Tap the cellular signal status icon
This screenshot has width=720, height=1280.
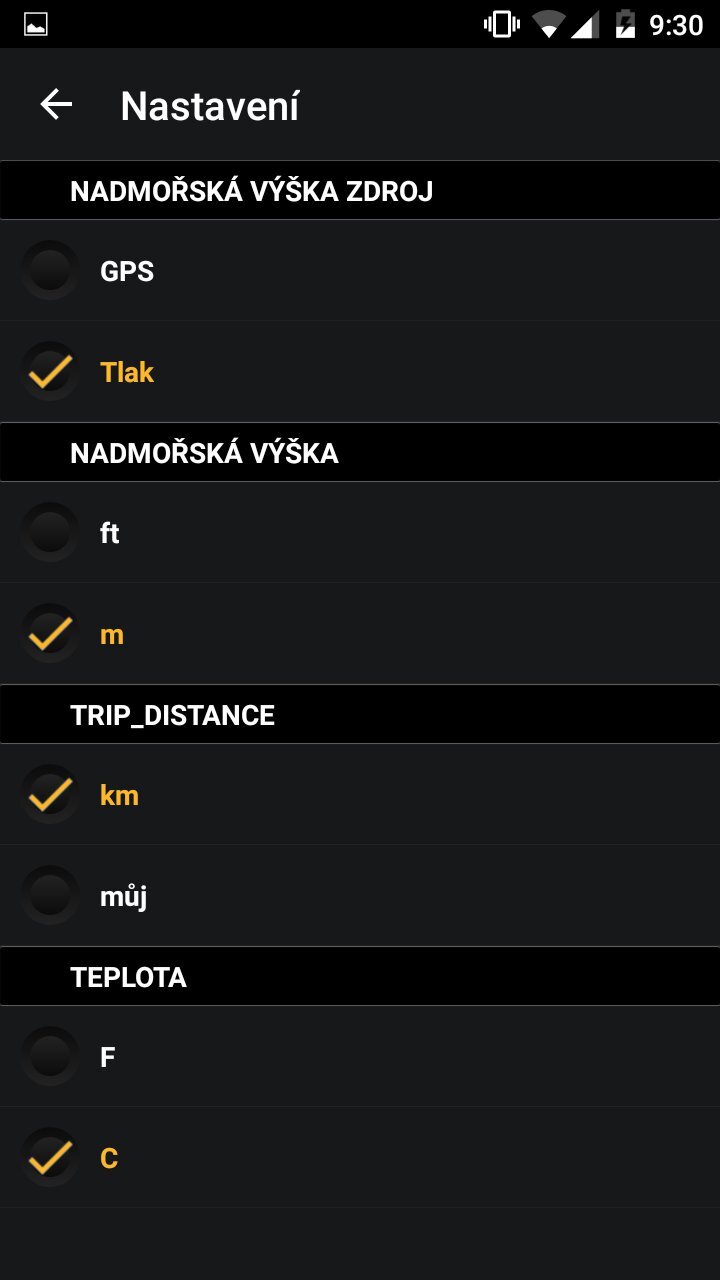click(x=585, y=25)
